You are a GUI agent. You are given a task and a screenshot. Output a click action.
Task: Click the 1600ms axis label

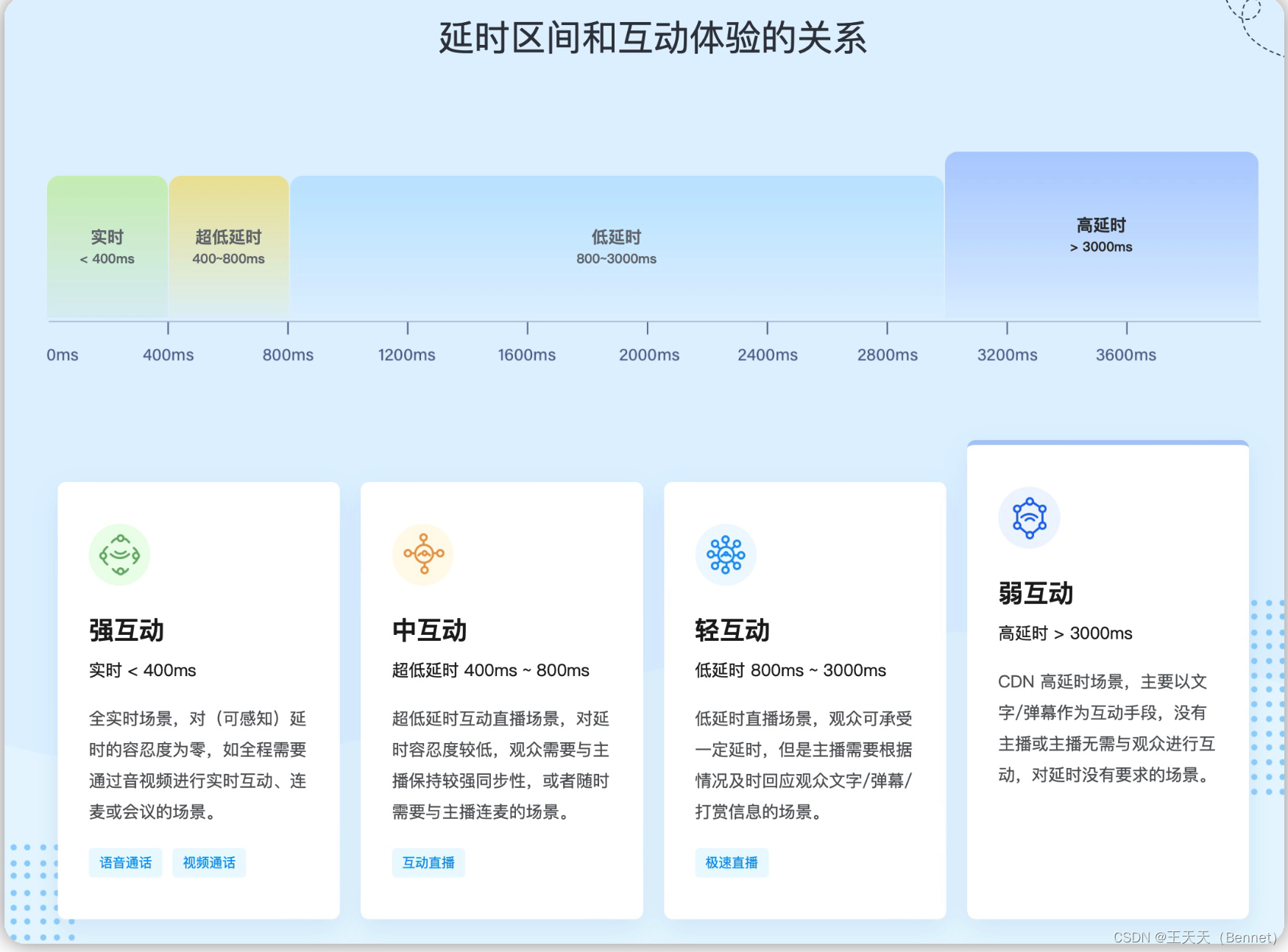tap(527, 355)
